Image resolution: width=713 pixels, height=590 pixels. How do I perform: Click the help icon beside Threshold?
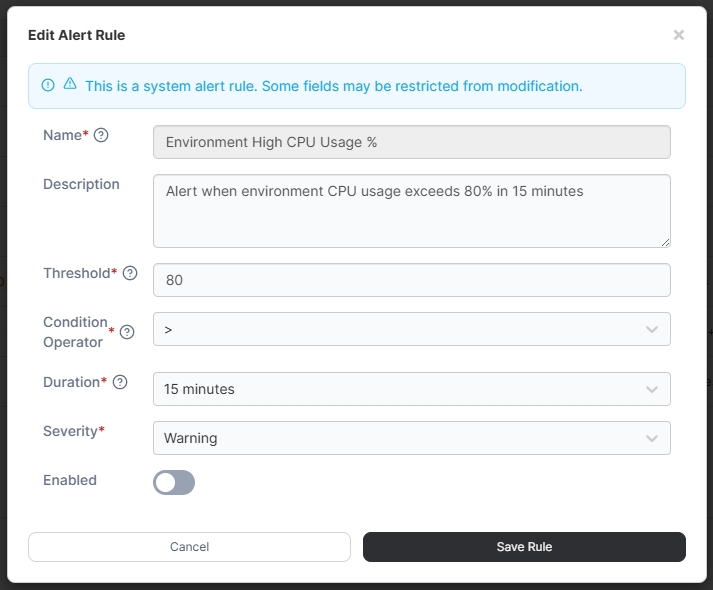[x=130, y=273]
